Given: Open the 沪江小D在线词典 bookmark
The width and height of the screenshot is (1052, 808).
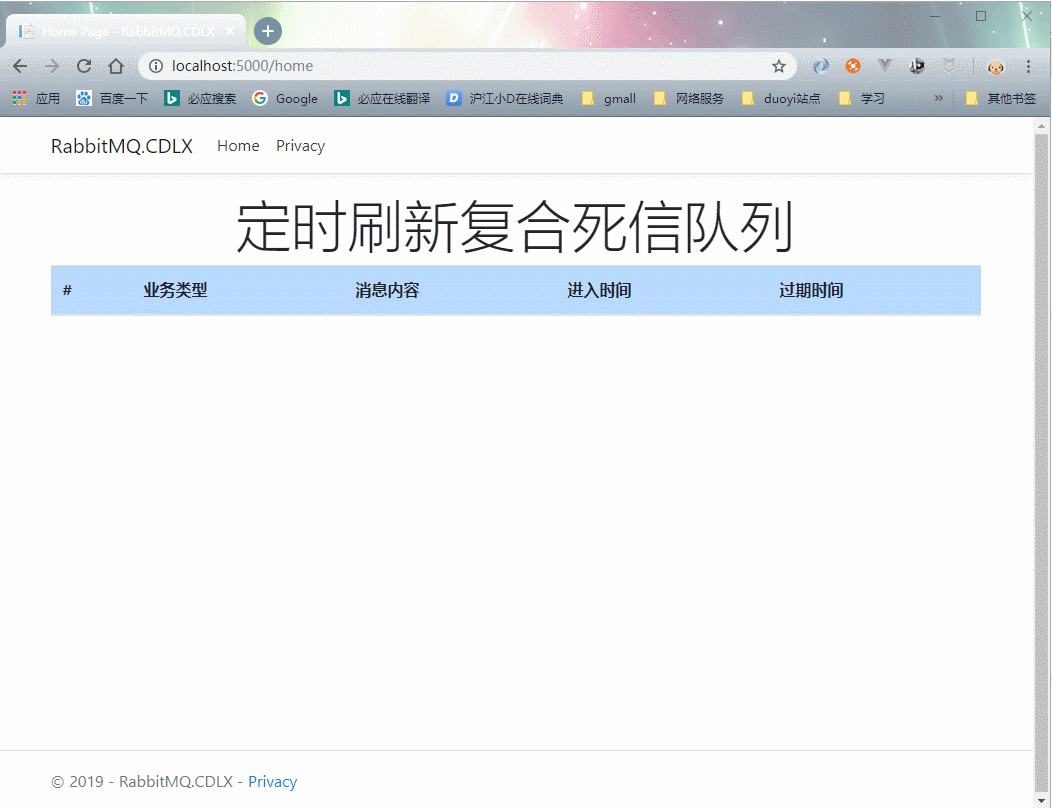Looking at the screenshot, I should [x=505, y=99].
